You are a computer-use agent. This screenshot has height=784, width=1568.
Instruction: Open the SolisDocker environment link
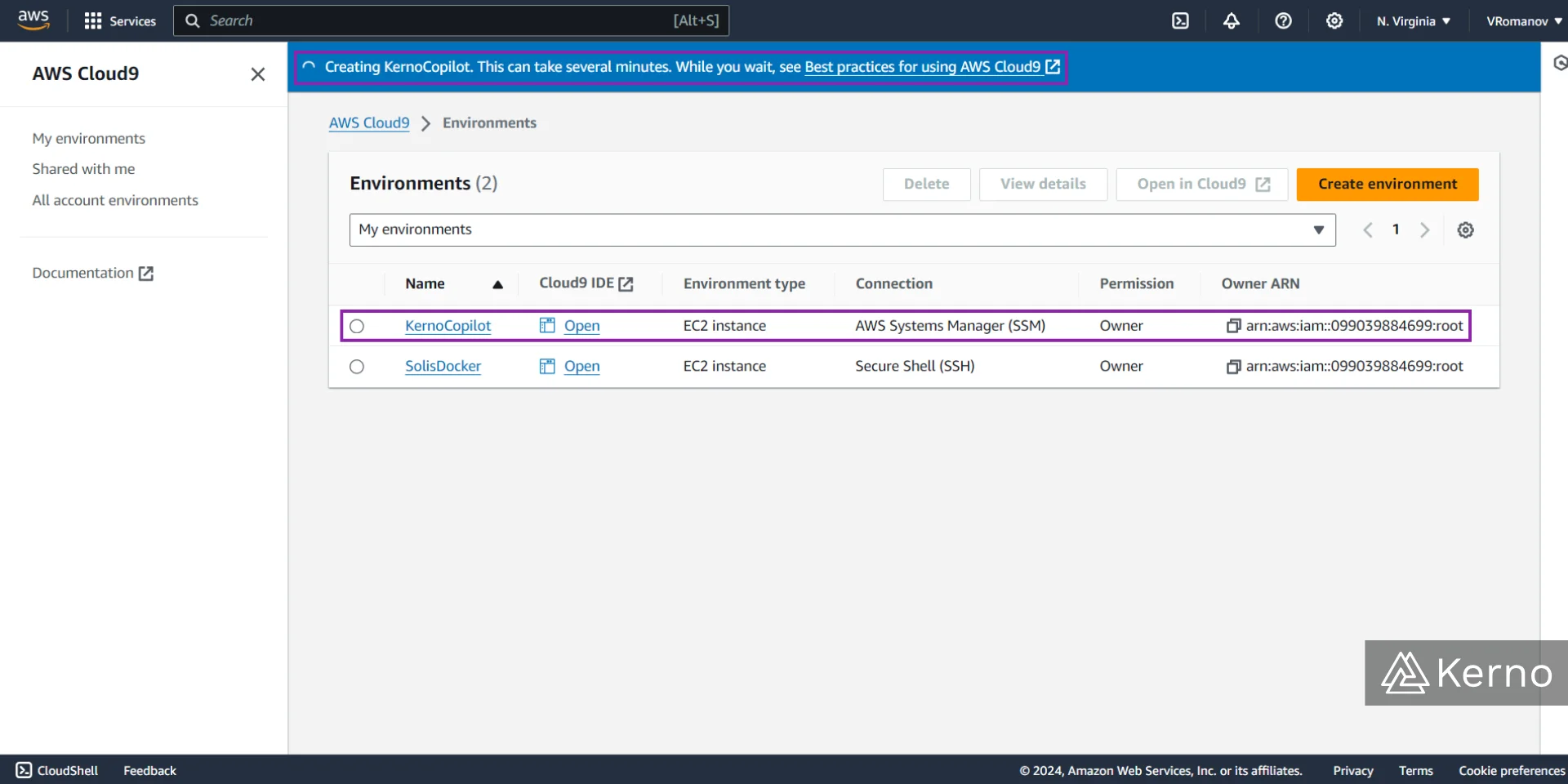point(443,367)
